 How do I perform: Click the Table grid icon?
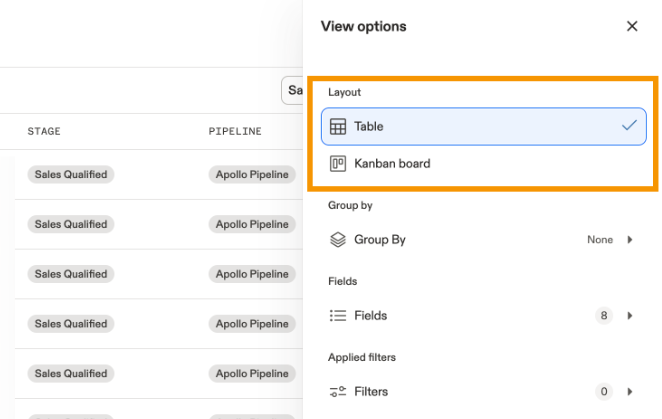[x=338, y=126]
